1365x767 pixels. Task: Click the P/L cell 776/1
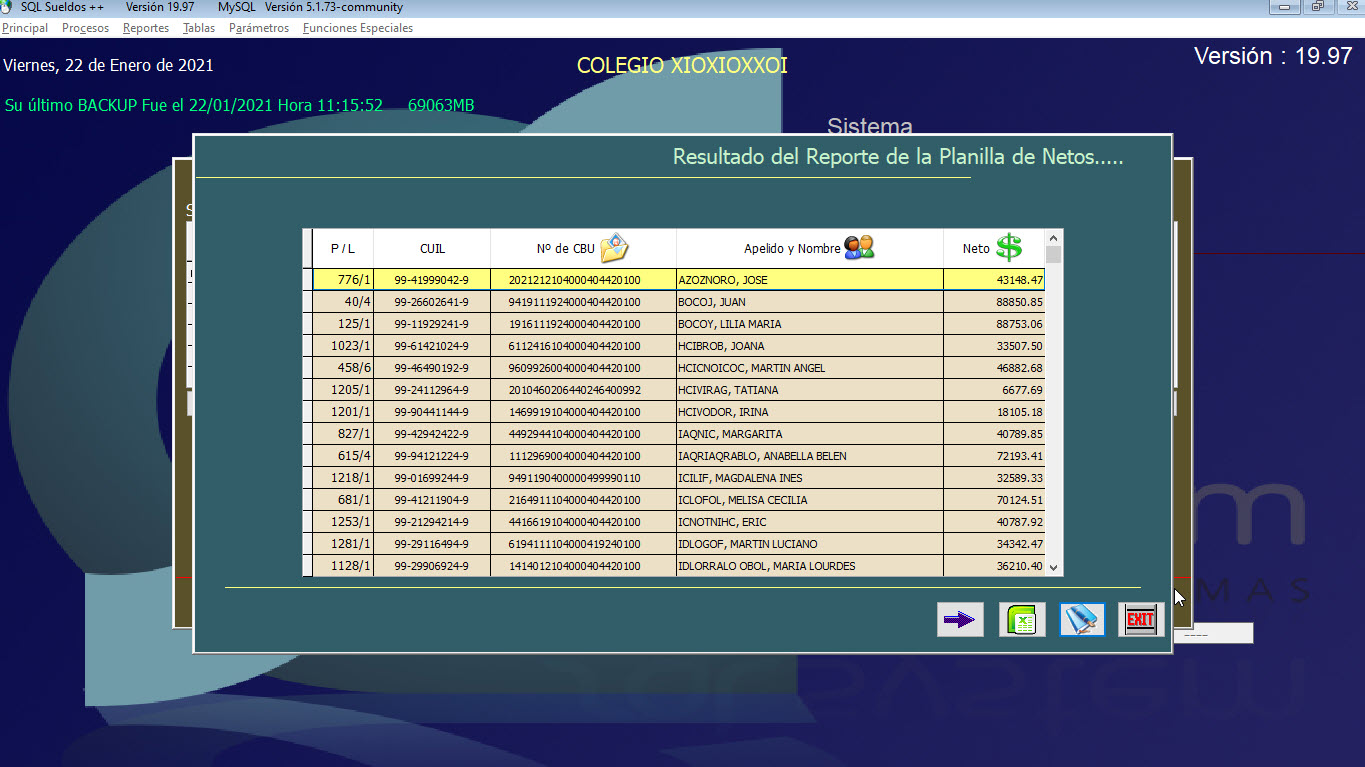click(x=343, y=280)
